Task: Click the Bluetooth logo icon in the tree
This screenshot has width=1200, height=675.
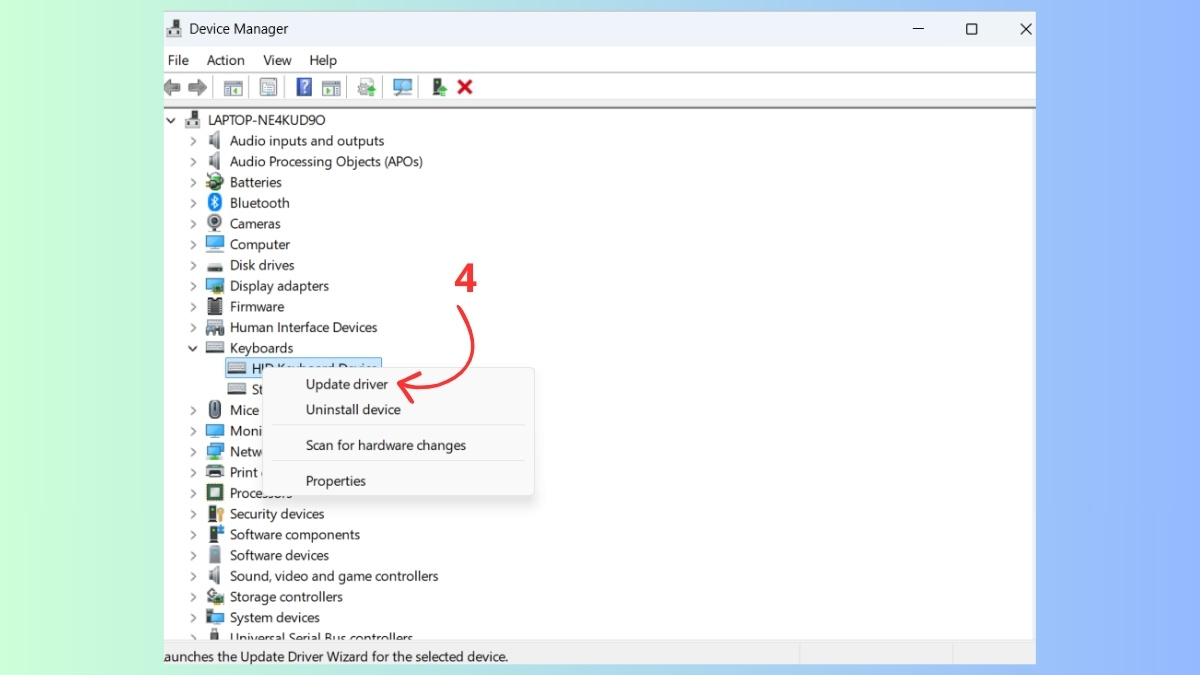Action: (x=214, y=203)
